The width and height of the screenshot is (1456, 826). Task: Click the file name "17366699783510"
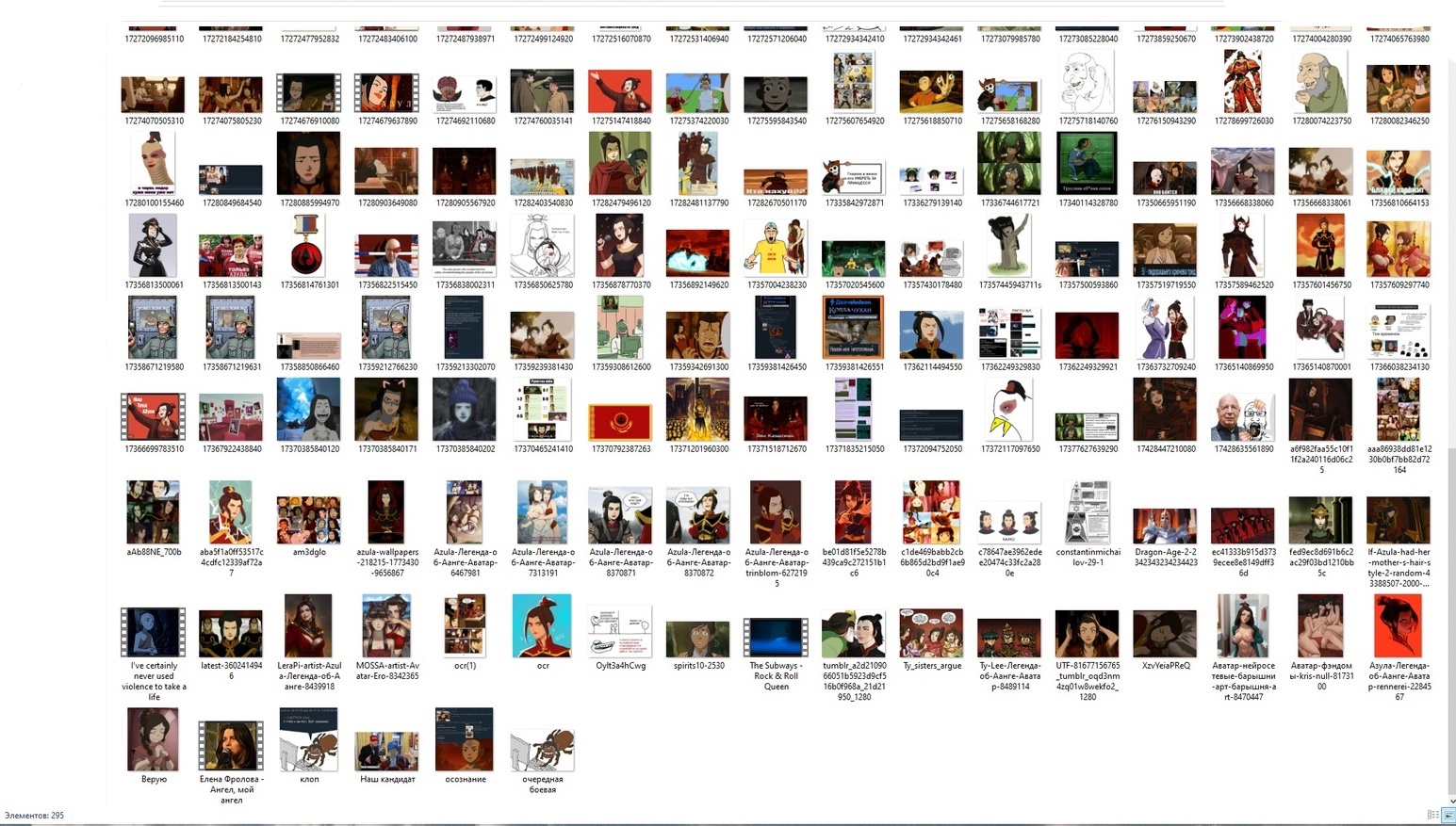(154, 449)
